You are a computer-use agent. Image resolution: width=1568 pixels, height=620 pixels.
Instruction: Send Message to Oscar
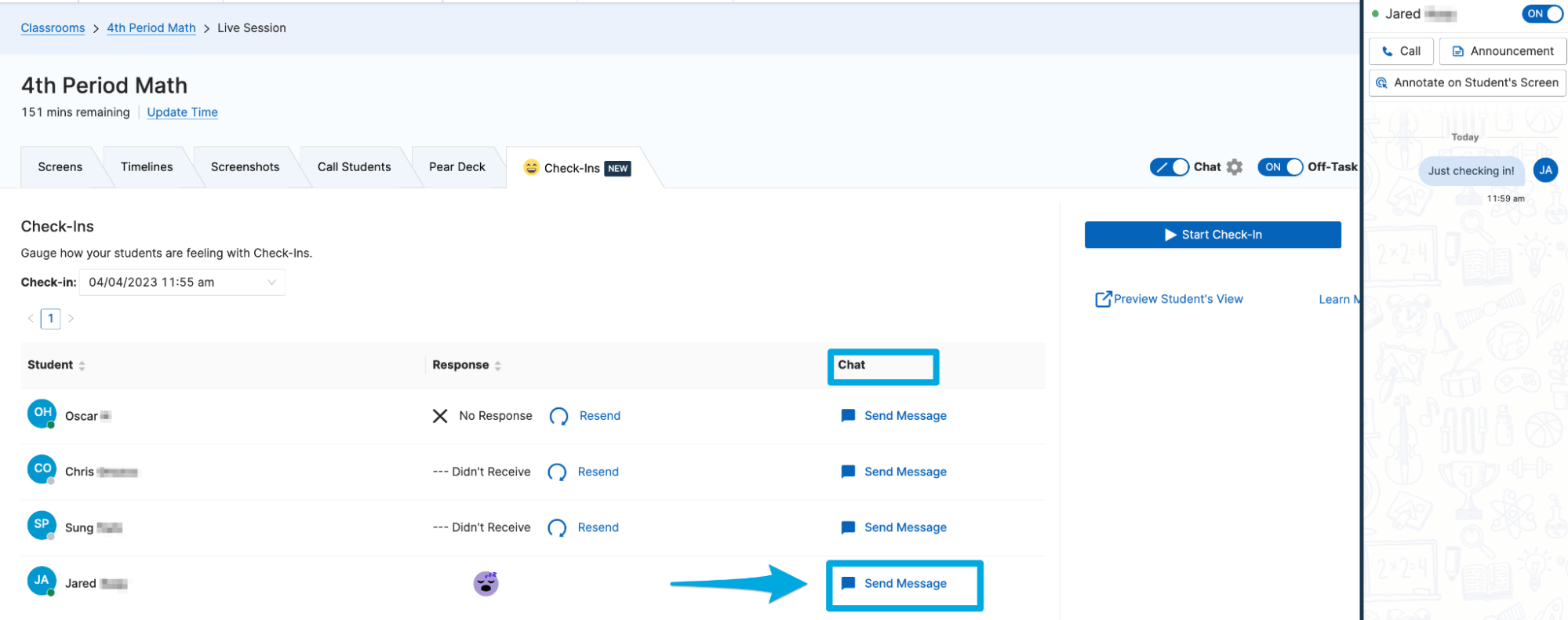coord(905,416)
